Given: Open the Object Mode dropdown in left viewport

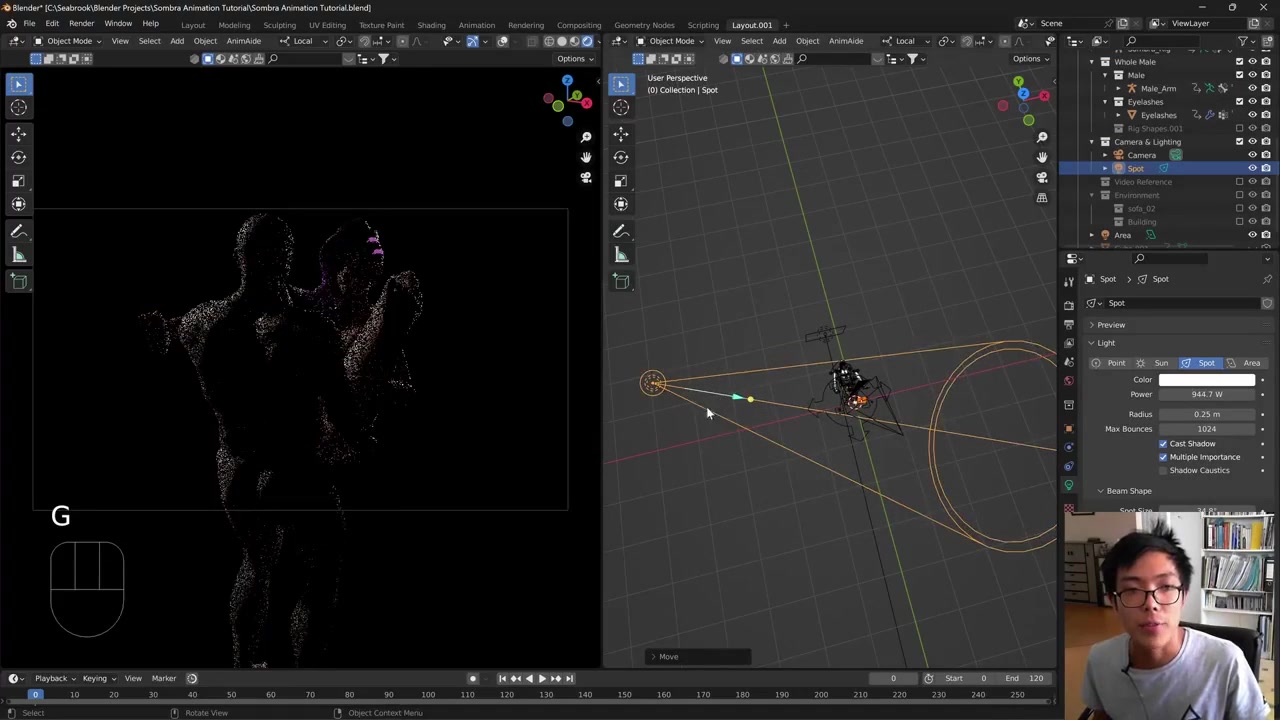Looking at the screenshot, I should (x=68, y=41).
